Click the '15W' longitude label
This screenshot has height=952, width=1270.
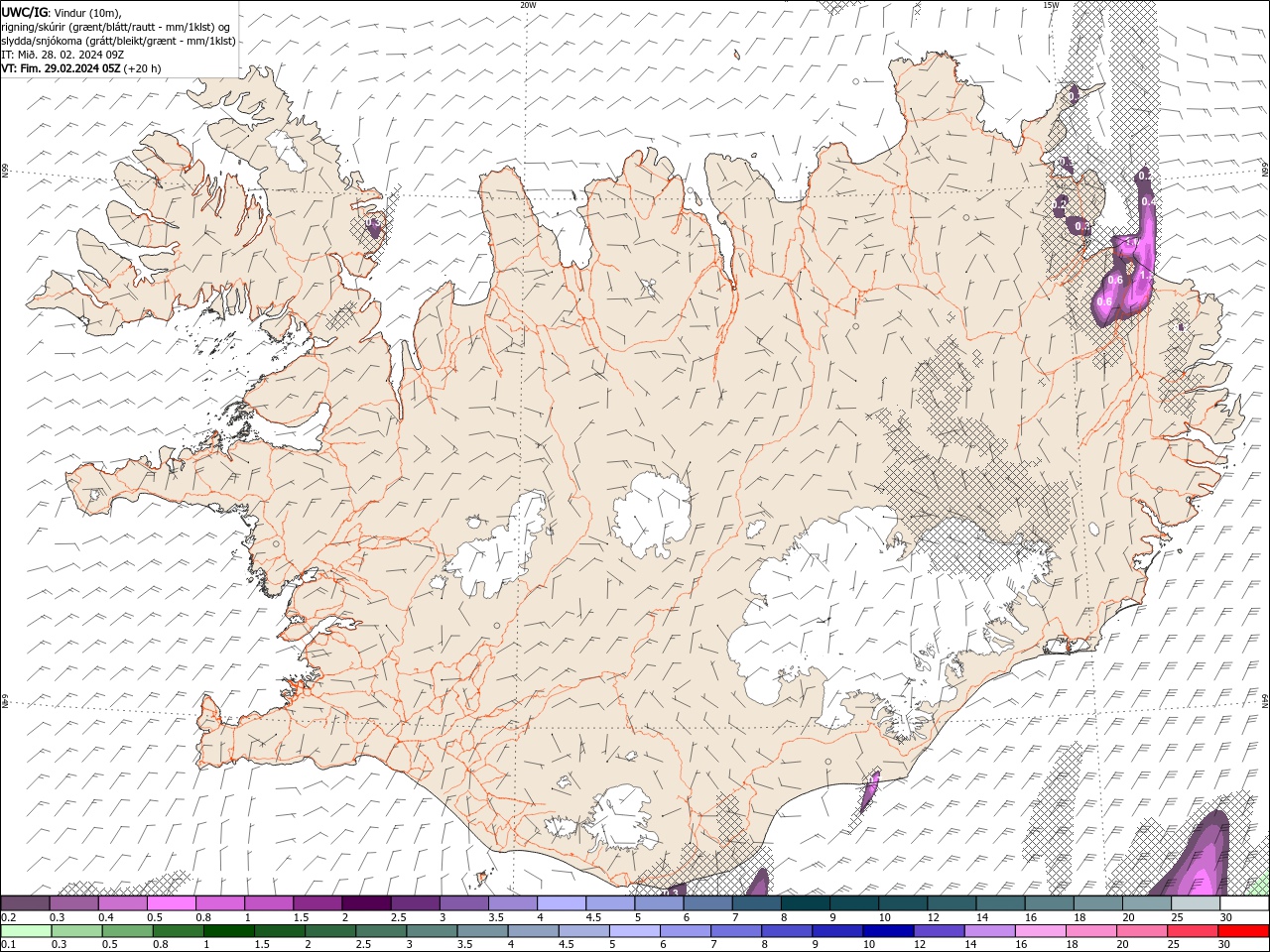pos(1051,5)
